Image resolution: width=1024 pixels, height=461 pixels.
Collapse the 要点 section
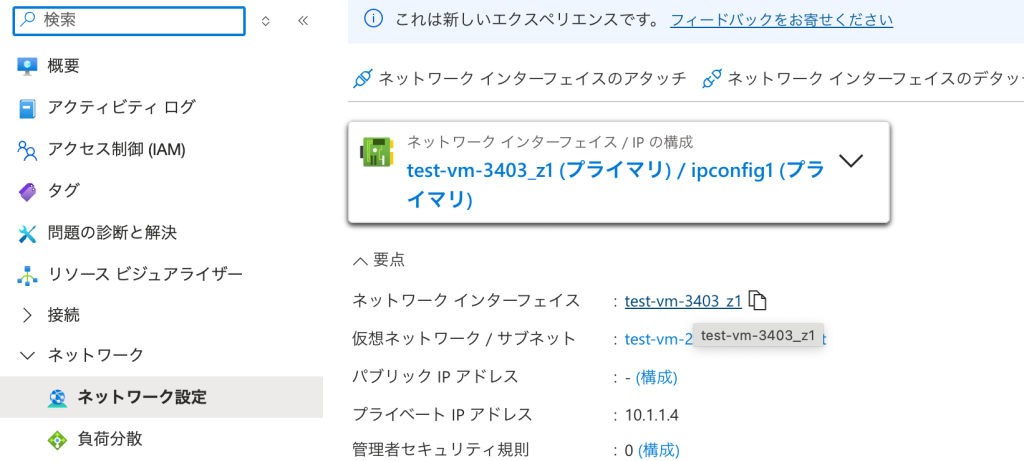pos(360,259)
